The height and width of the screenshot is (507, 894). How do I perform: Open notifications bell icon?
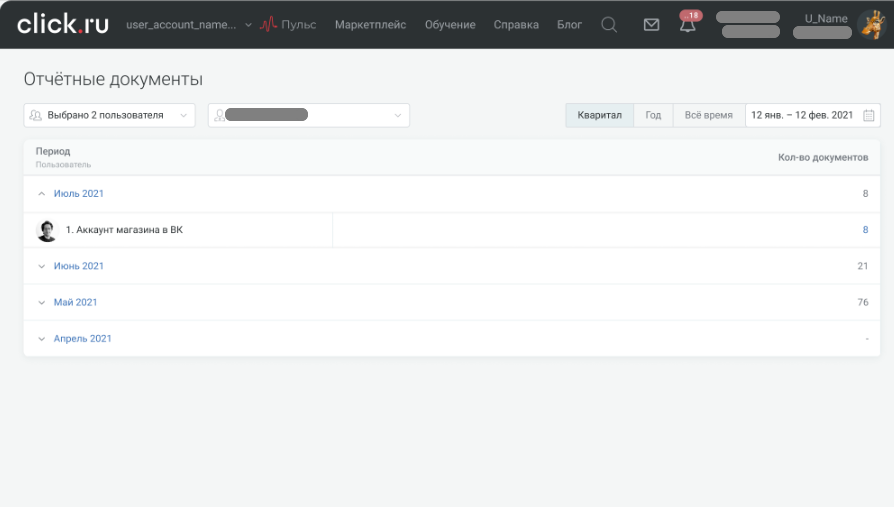point(688,26)
